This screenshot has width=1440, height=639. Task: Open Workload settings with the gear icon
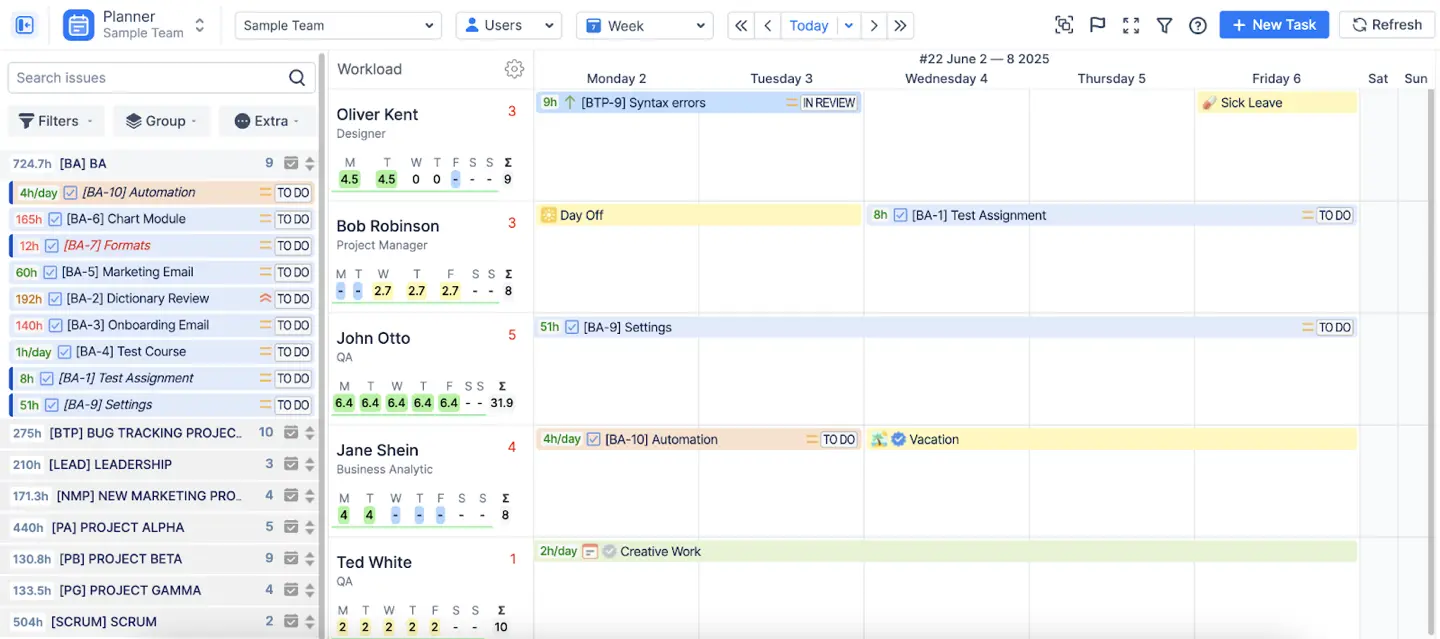(514, 69)
